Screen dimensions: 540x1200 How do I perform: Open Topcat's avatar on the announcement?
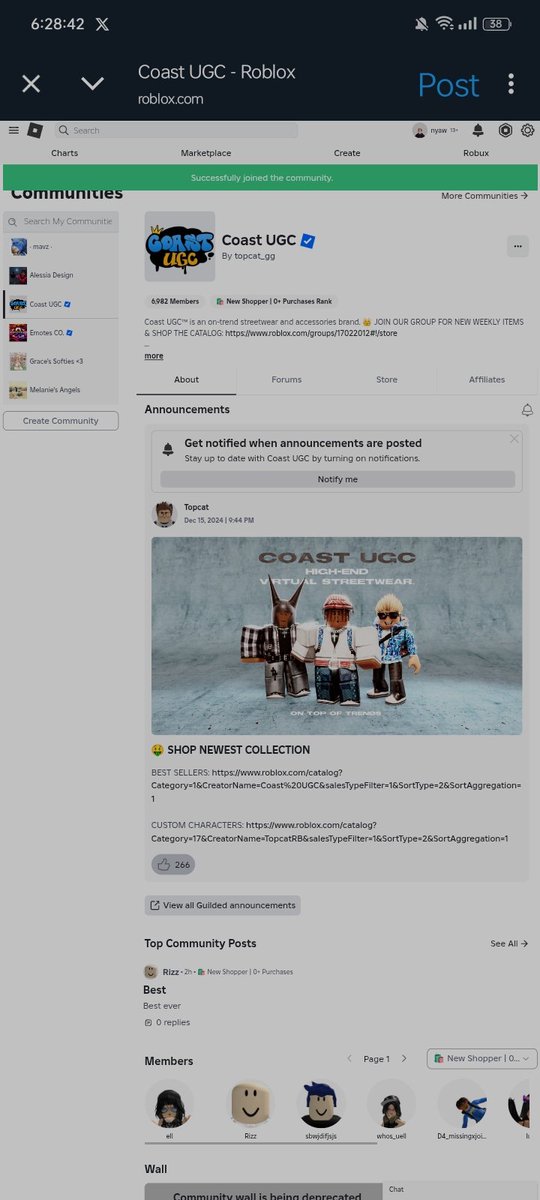click(x=164, y=514)
